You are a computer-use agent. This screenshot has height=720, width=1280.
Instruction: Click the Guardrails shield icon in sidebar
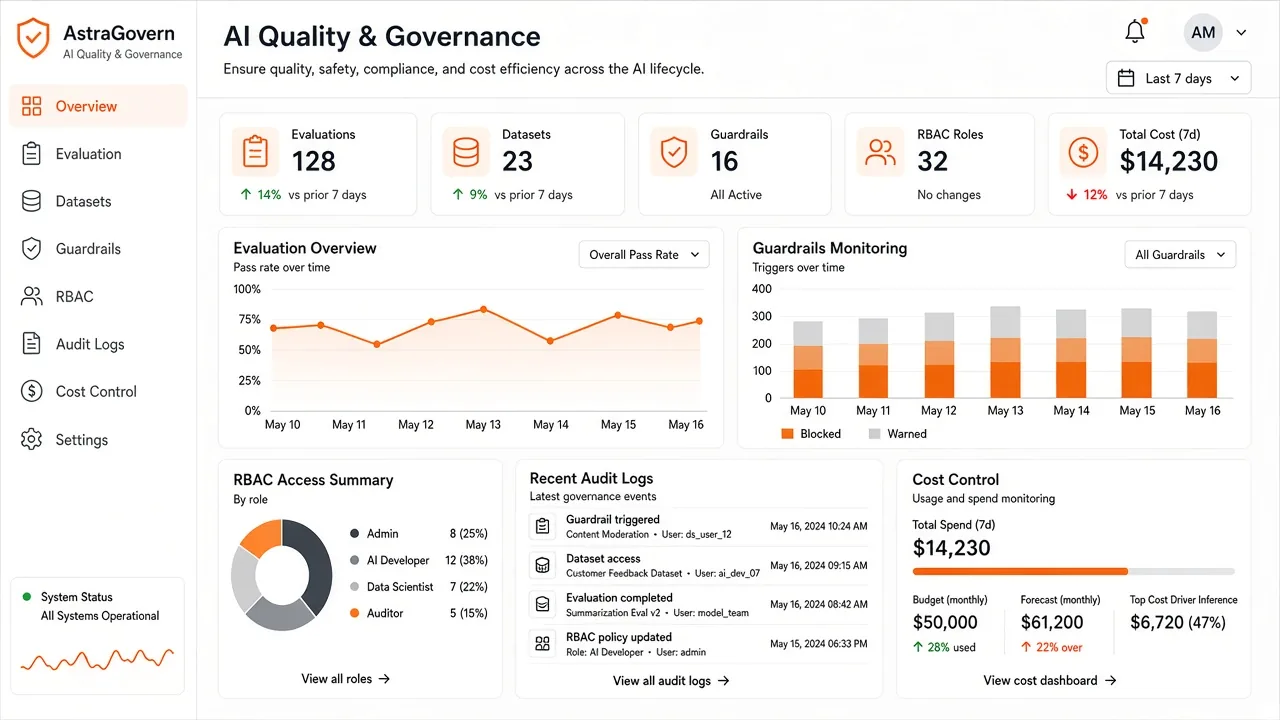[32, 249]
